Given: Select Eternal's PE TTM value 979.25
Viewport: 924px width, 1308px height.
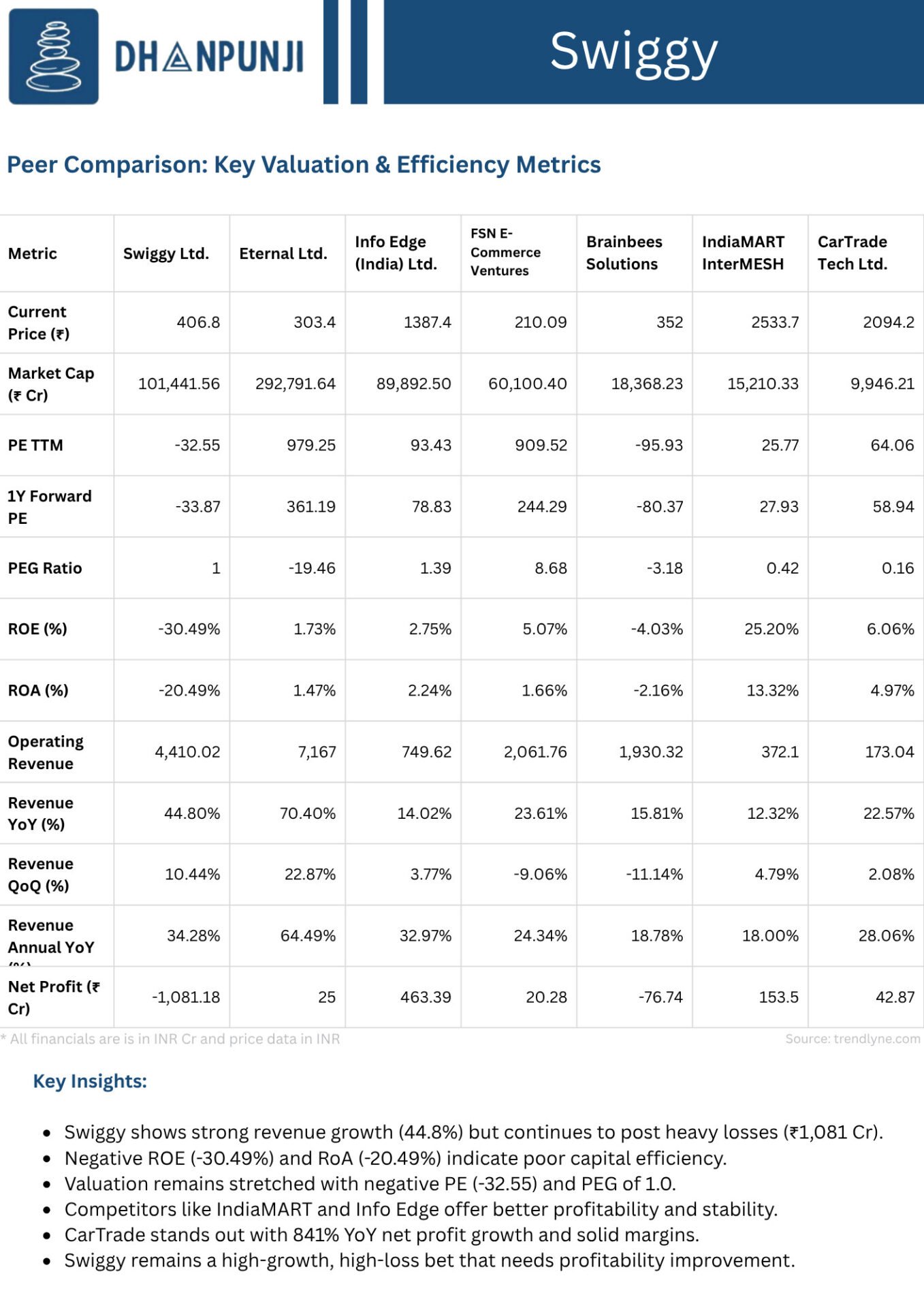Looking at the screenshot, I should click(x=311, y=445).
